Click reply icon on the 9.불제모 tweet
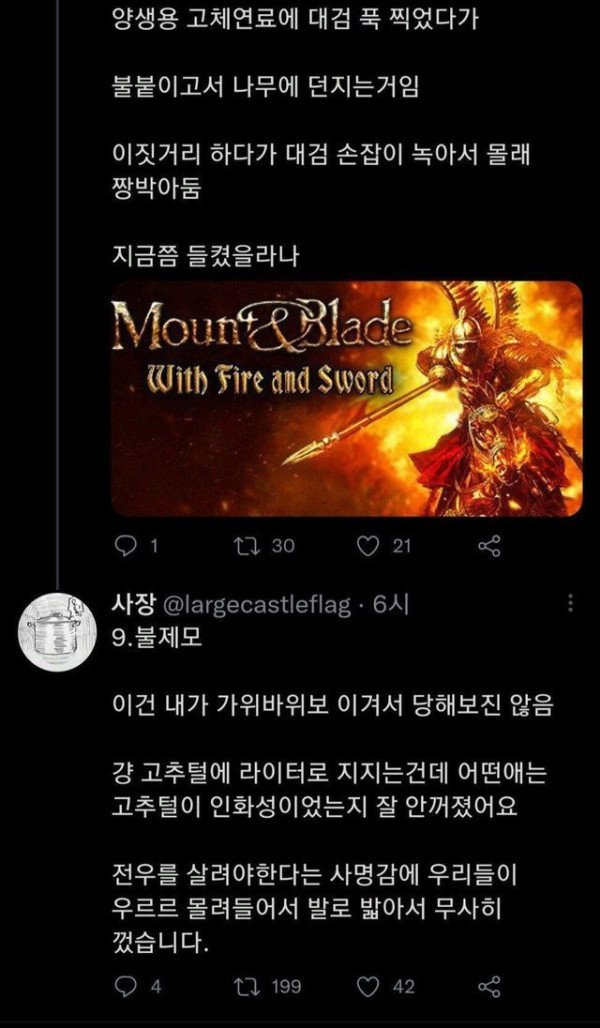The width and height of the screenshot is (600, 1028). (125, 985)
